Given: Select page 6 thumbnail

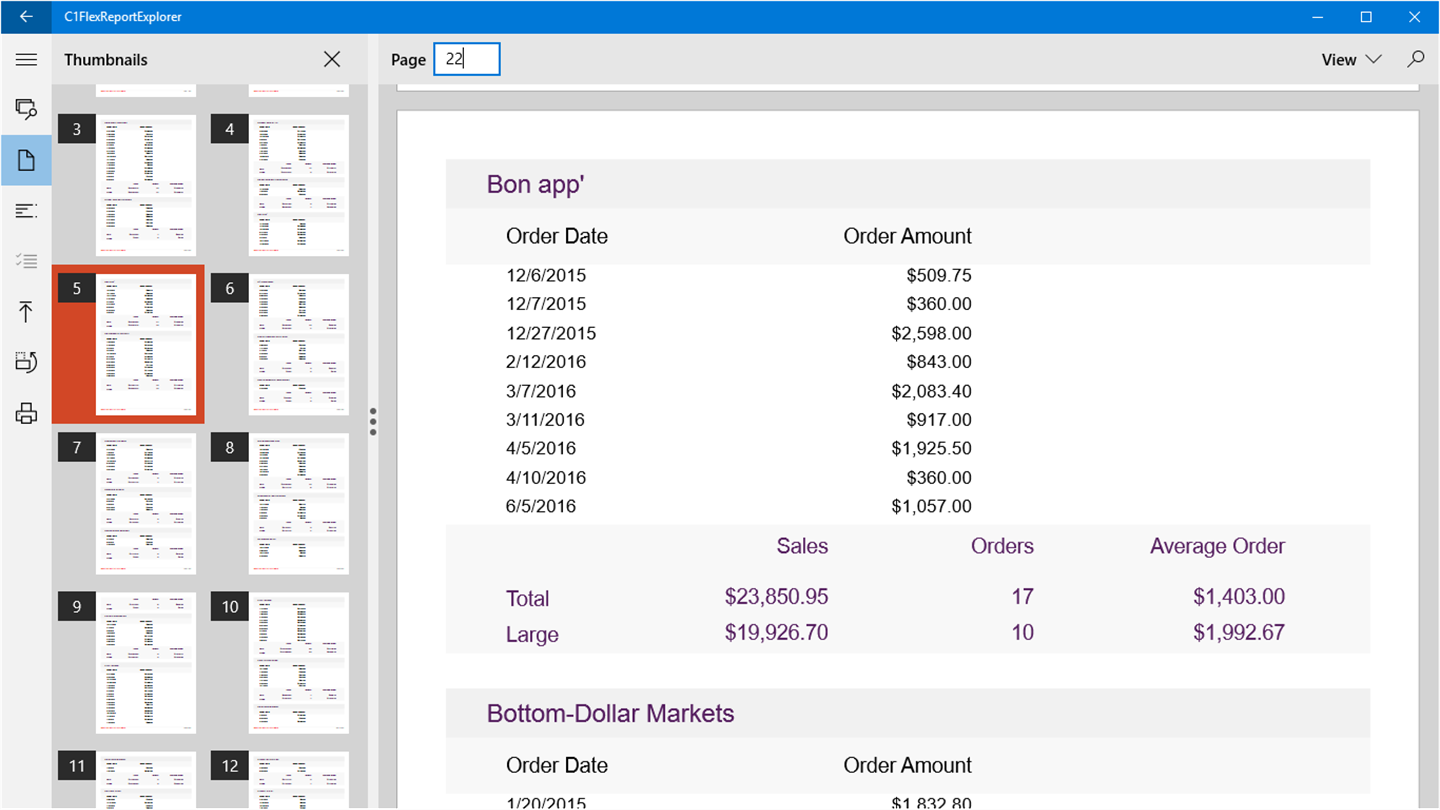Looking at the screenshot, I should [x=298, y=344].
